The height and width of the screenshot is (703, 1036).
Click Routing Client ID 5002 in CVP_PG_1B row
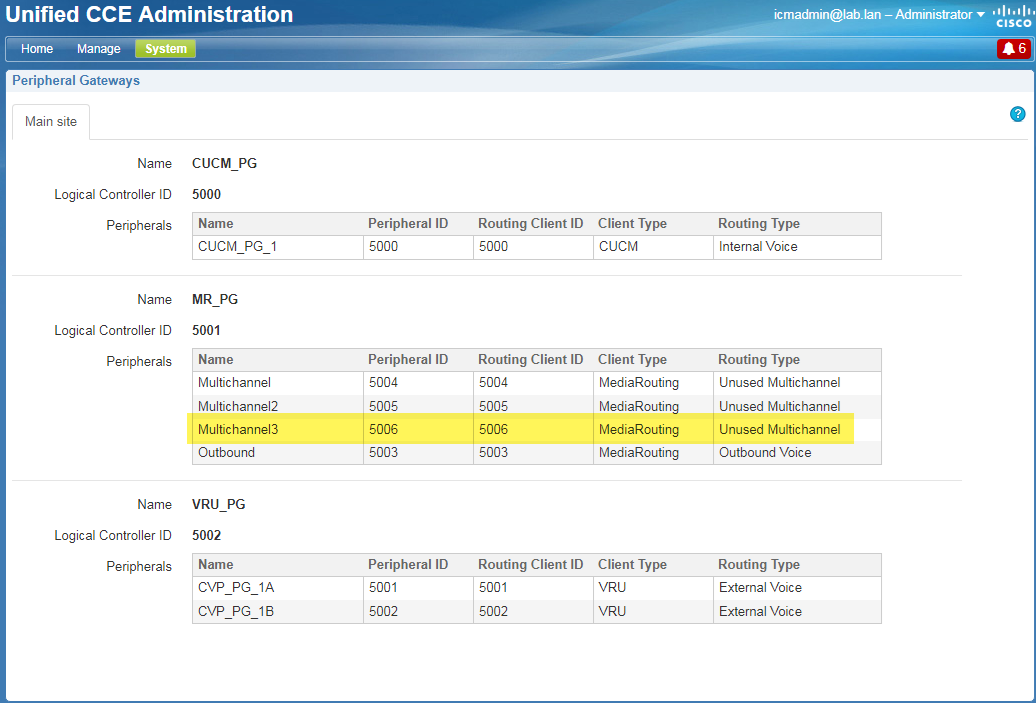pyautogui.click(x=533, y=612)
